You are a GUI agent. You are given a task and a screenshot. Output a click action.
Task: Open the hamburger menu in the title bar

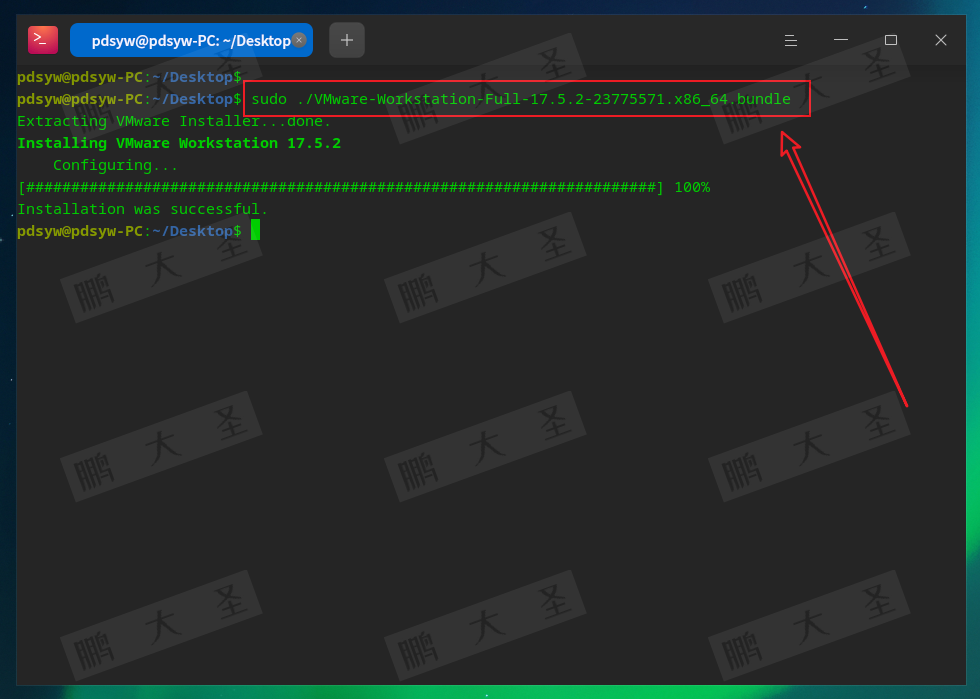point(791,40)
